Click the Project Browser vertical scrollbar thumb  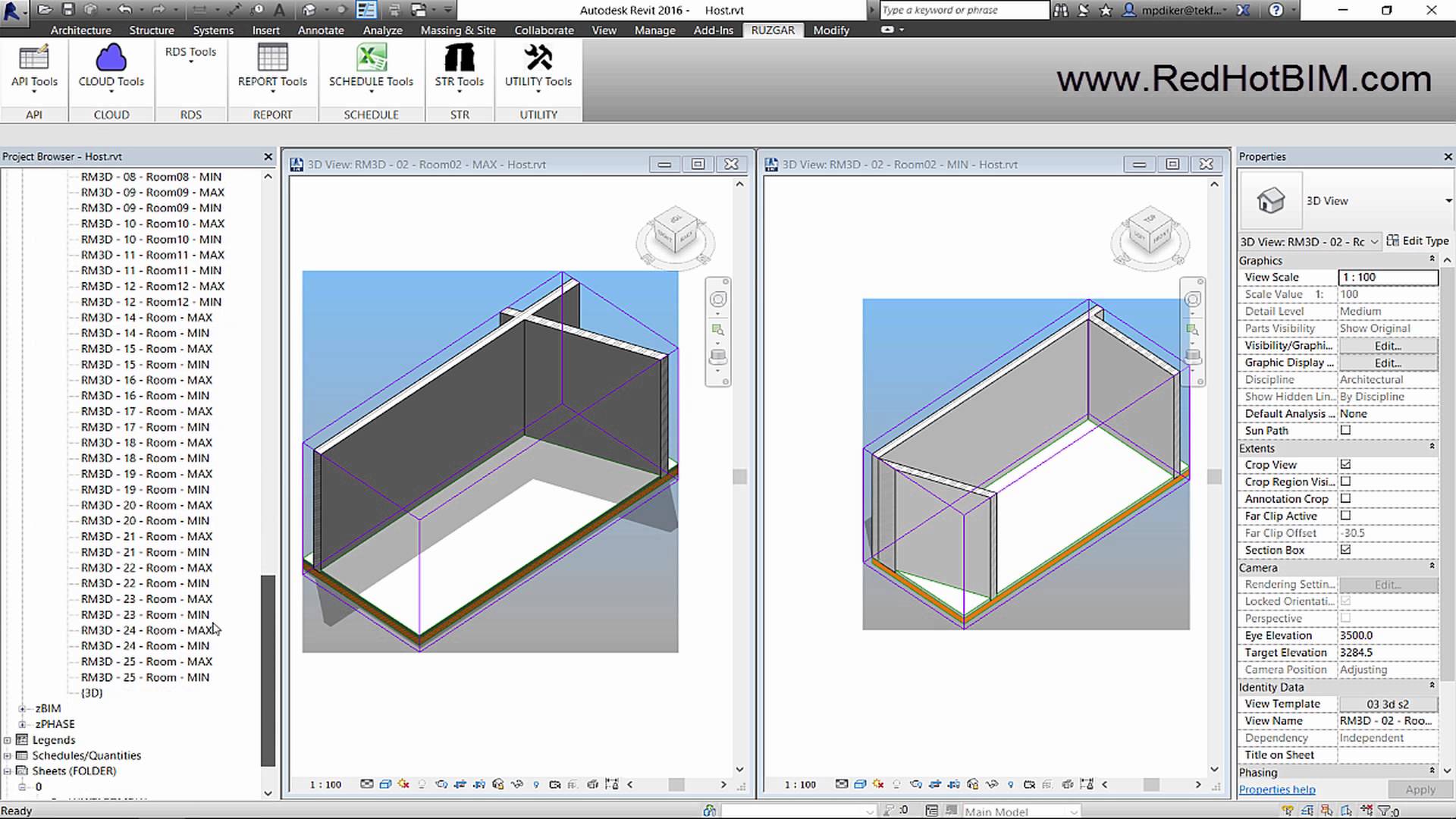tap(268, 670)
